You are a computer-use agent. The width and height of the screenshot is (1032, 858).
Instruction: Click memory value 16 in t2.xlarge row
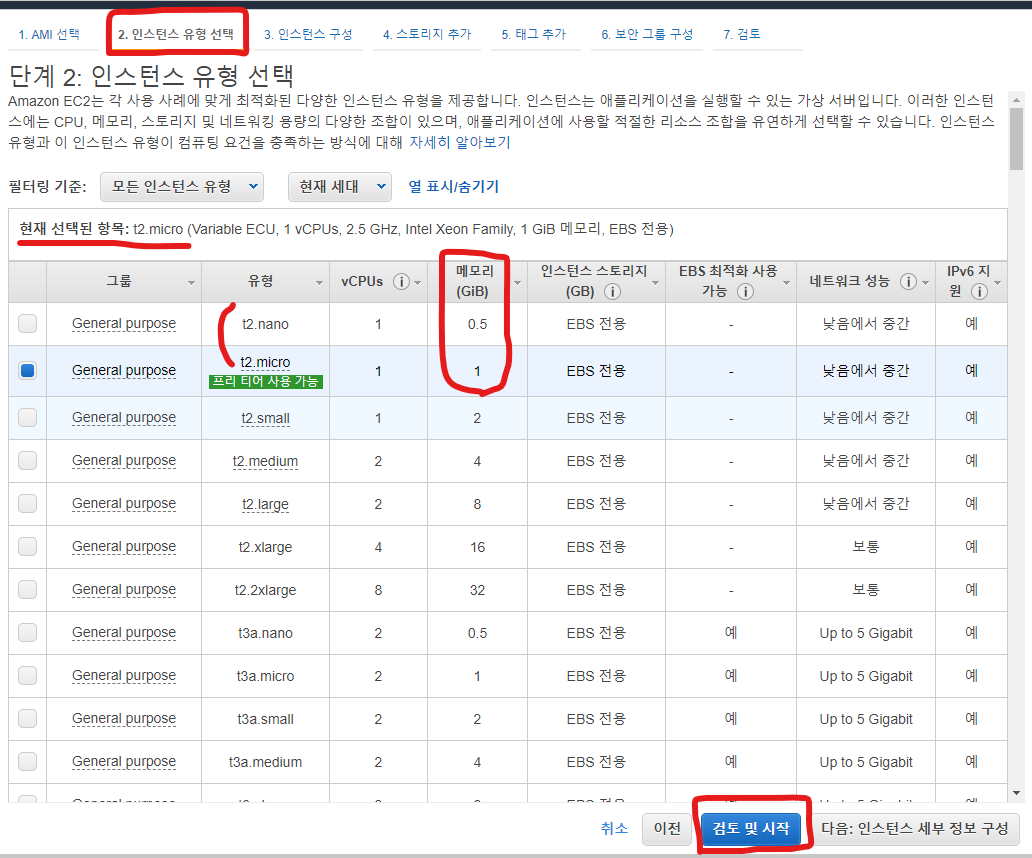[477, 547]
